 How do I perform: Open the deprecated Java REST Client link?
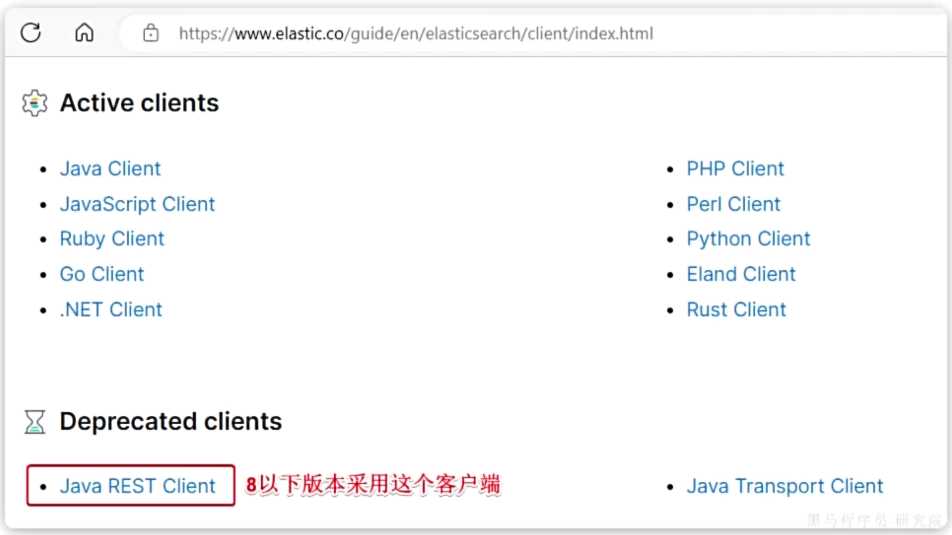tap(137, 486)
